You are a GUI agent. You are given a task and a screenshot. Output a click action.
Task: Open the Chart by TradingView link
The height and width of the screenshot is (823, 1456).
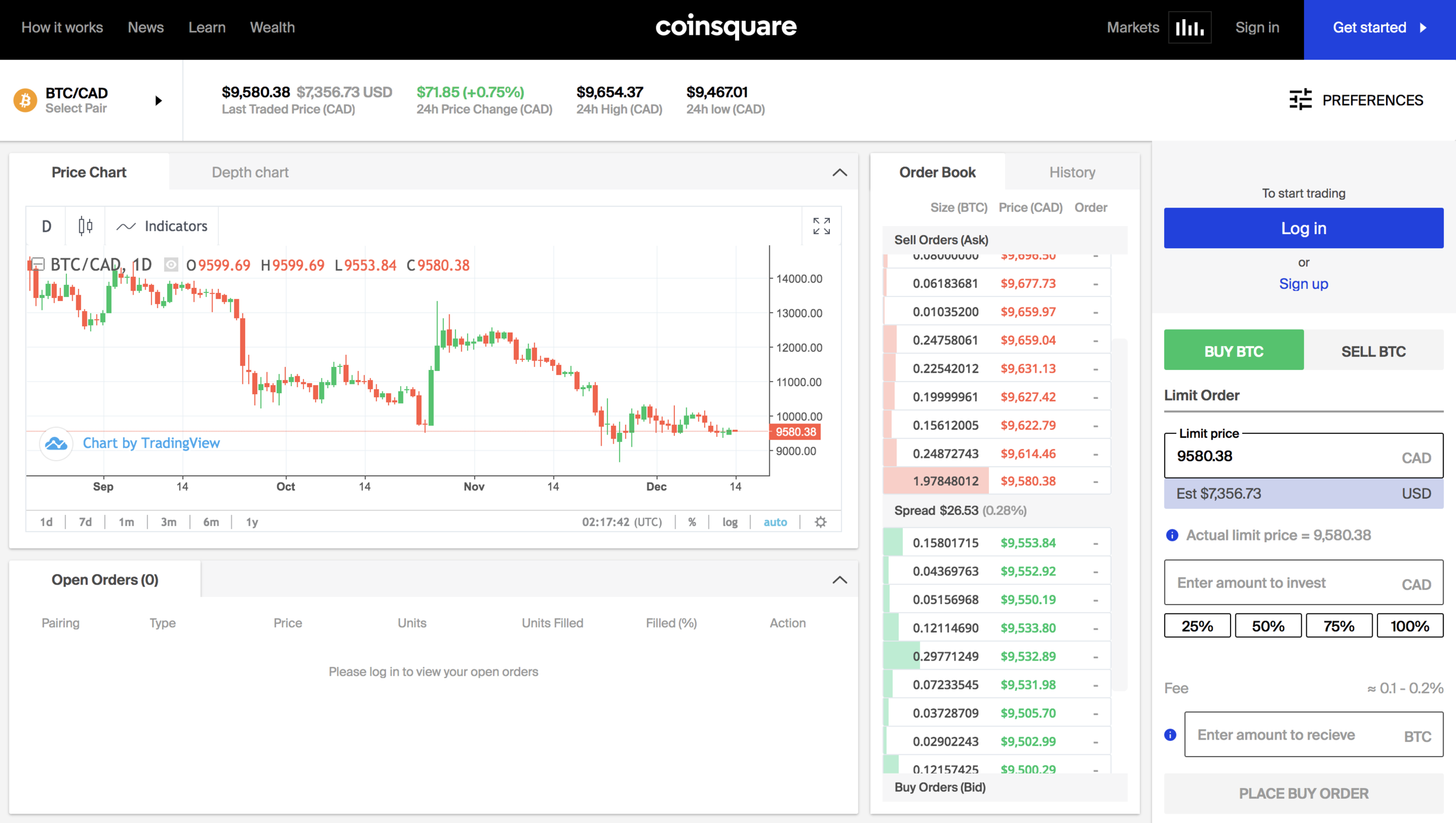point(151,443)
